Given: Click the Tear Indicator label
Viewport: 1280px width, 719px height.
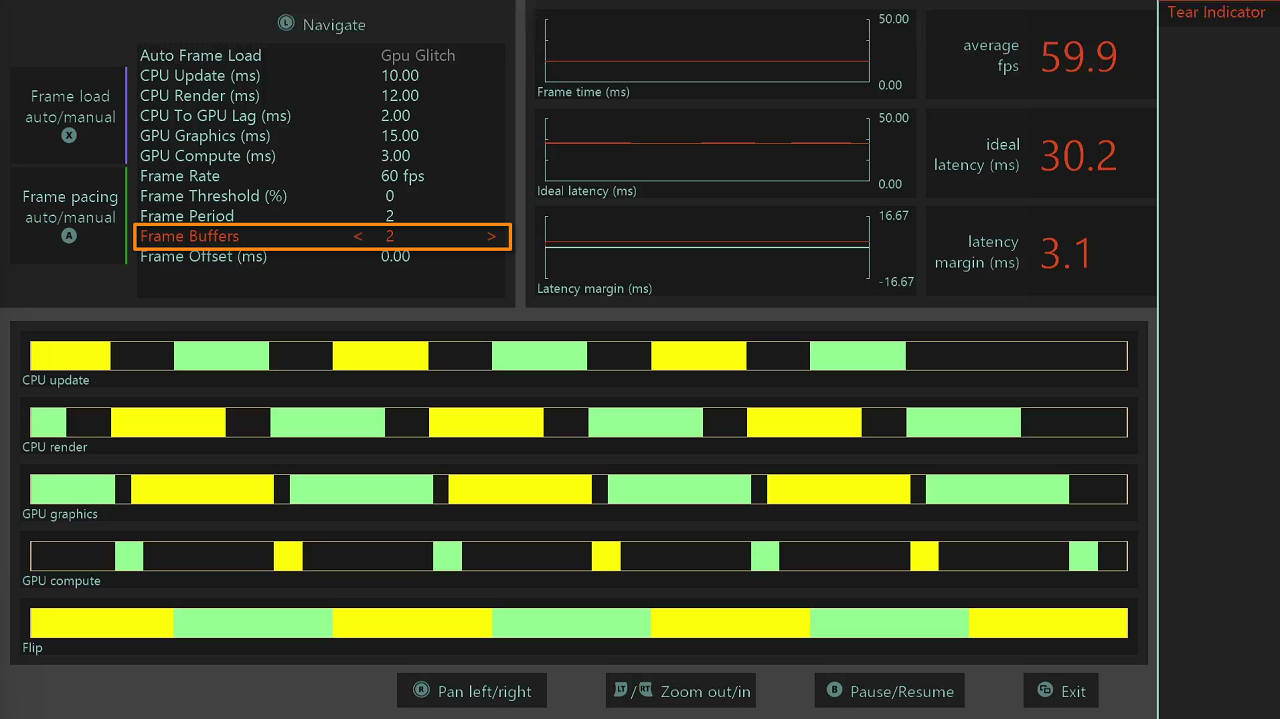Looking at the screenshot, I should (x=1216, y=12).
